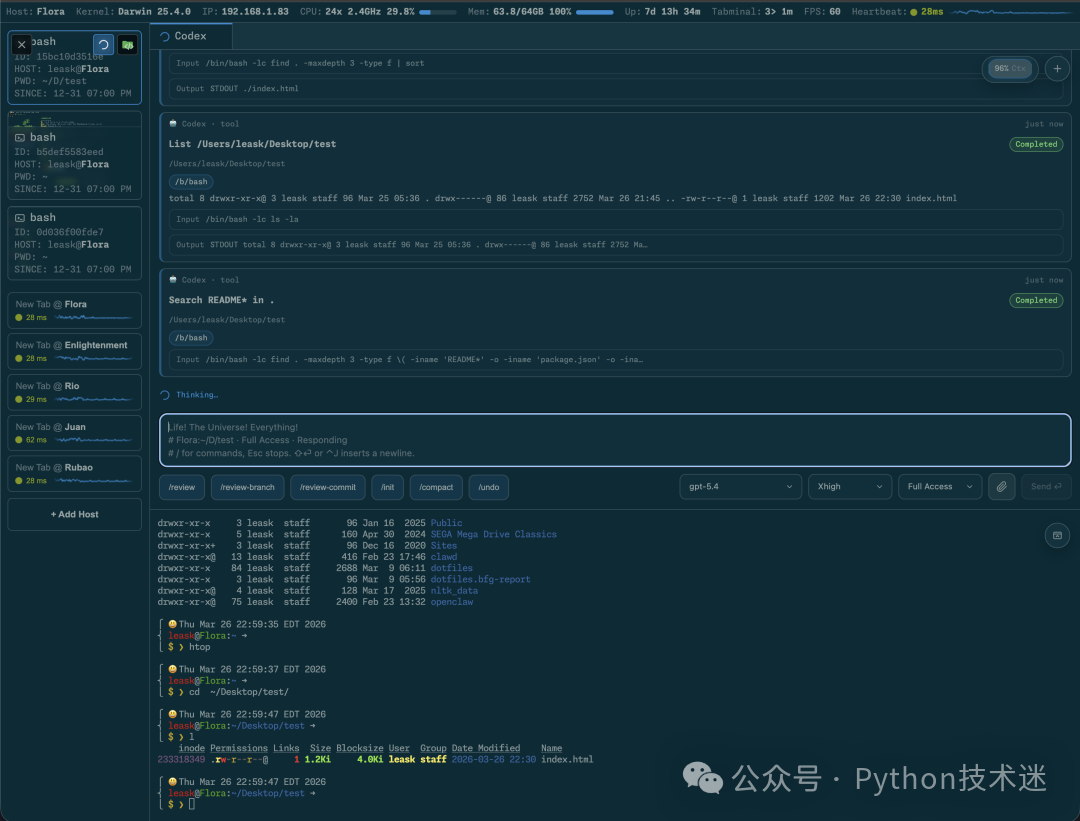Select the bash session card with ID b5def5583eed
The width and height of the screenshot is (1080, 821).
74,156
